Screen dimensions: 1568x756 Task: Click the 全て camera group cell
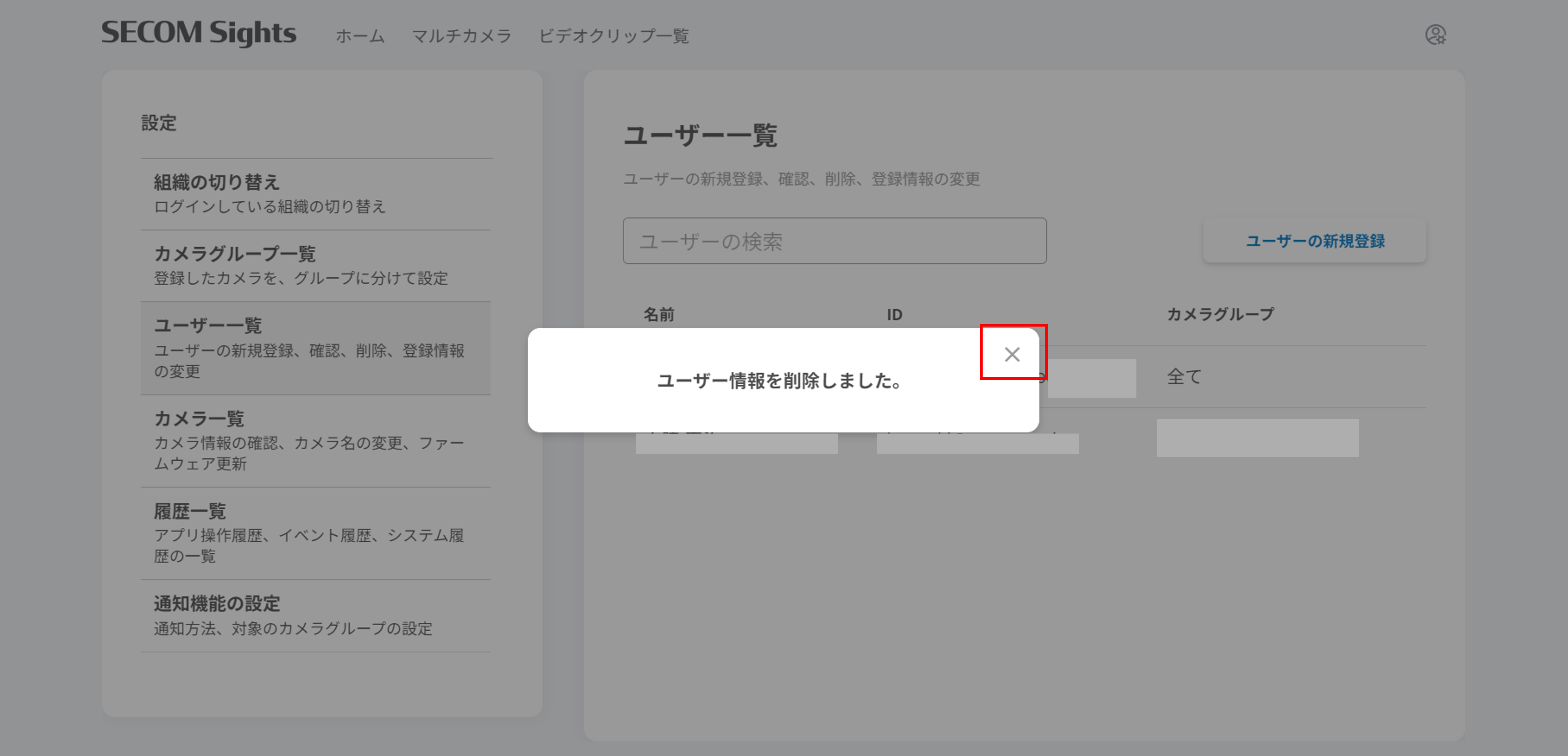click(x=1184, y=376)
